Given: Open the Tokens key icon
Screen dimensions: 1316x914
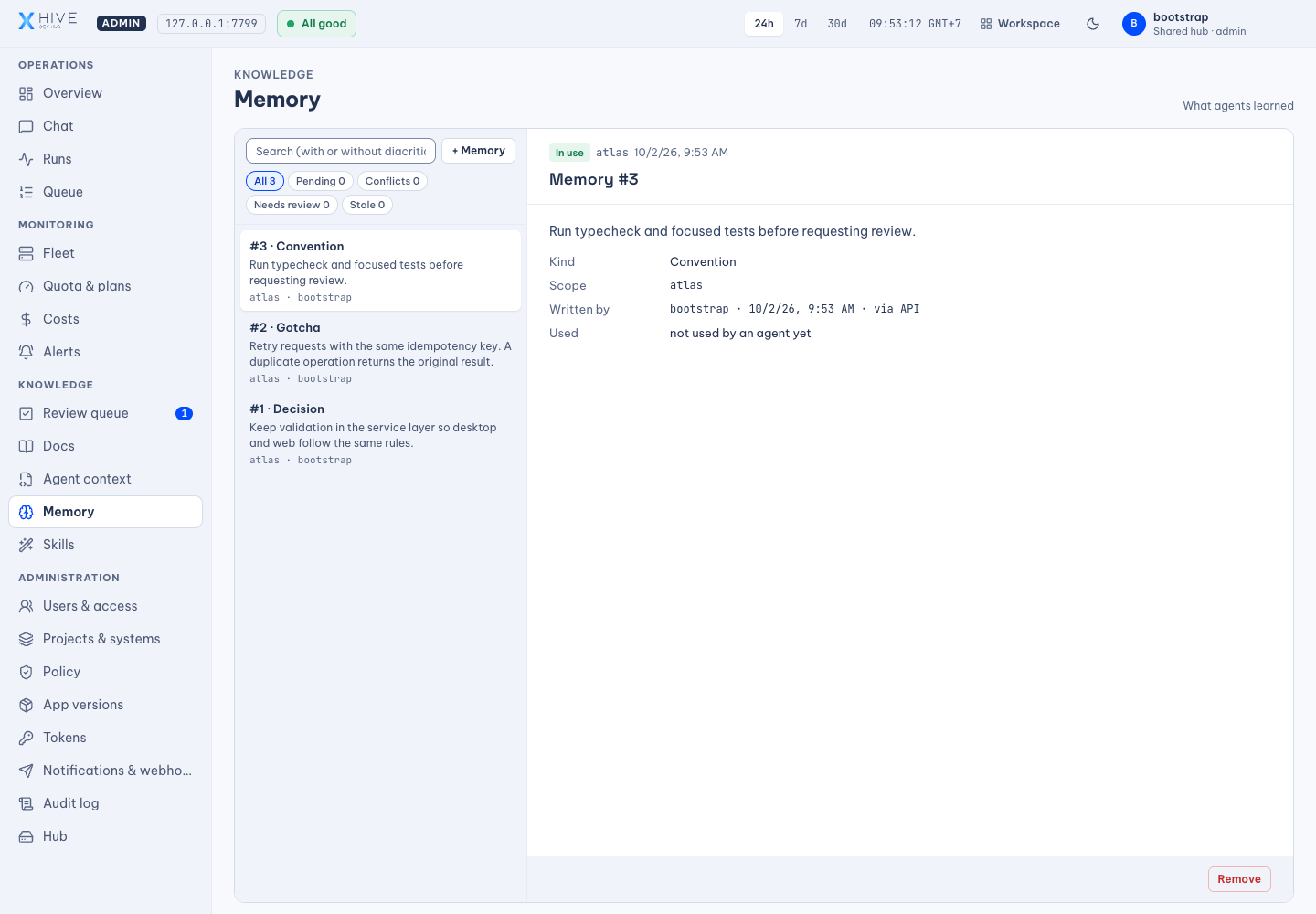Looking at the screenshot, I should point(27,738).
